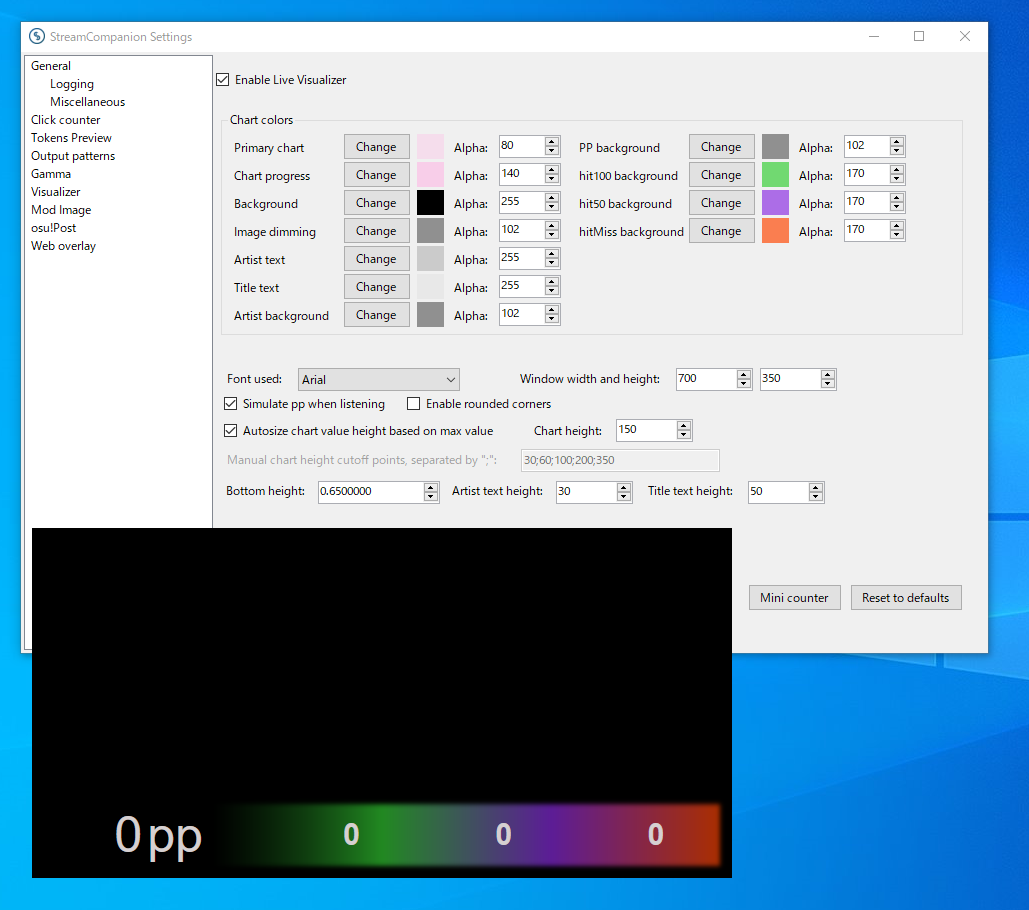Disable the Enable Live Visualizer checkbox
Image resolution: width=1029 pixels, height=910 pixels.
(222, 80)
